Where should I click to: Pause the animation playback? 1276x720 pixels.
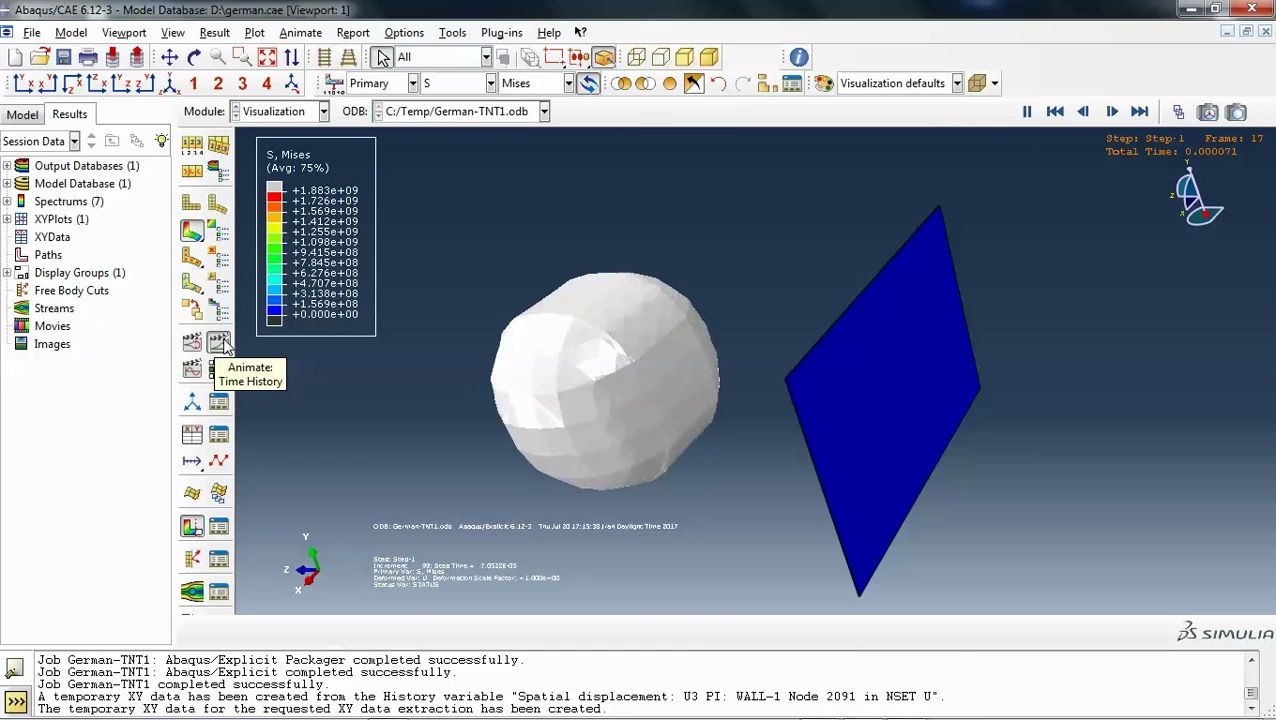point(1027,112)
